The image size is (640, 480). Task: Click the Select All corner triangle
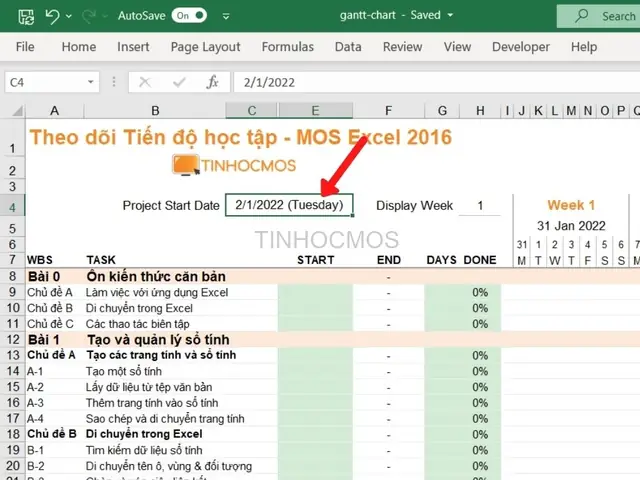[x=16, y=111]
